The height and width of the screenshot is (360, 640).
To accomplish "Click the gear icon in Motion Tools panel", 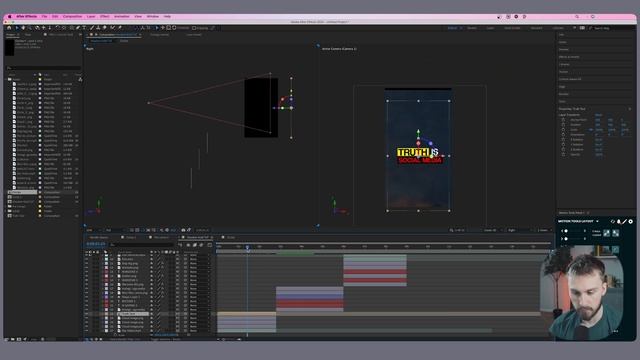I will [x=631, y=221].
